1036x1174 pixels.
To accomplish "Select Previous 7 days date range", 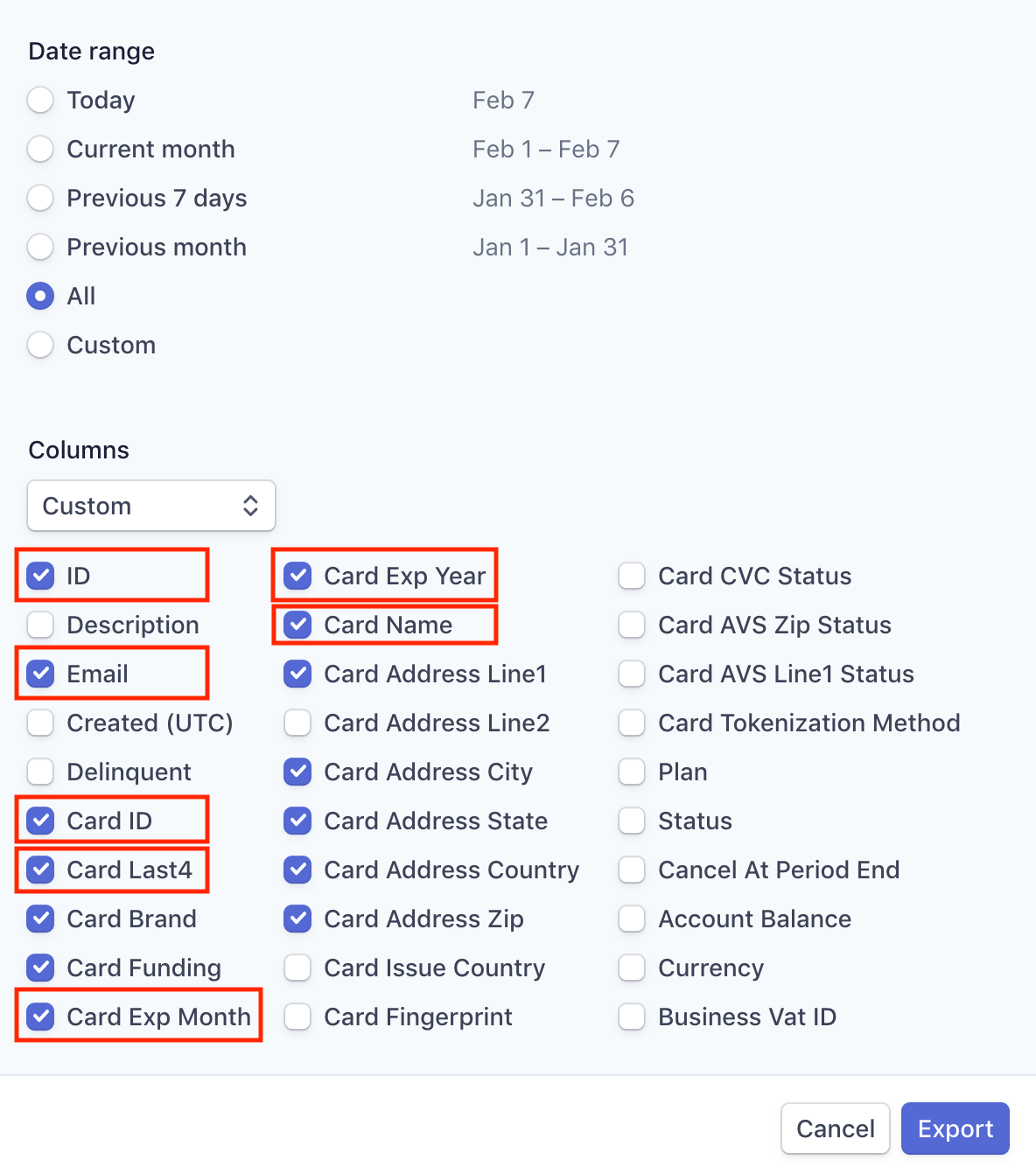I will [40, 198].
